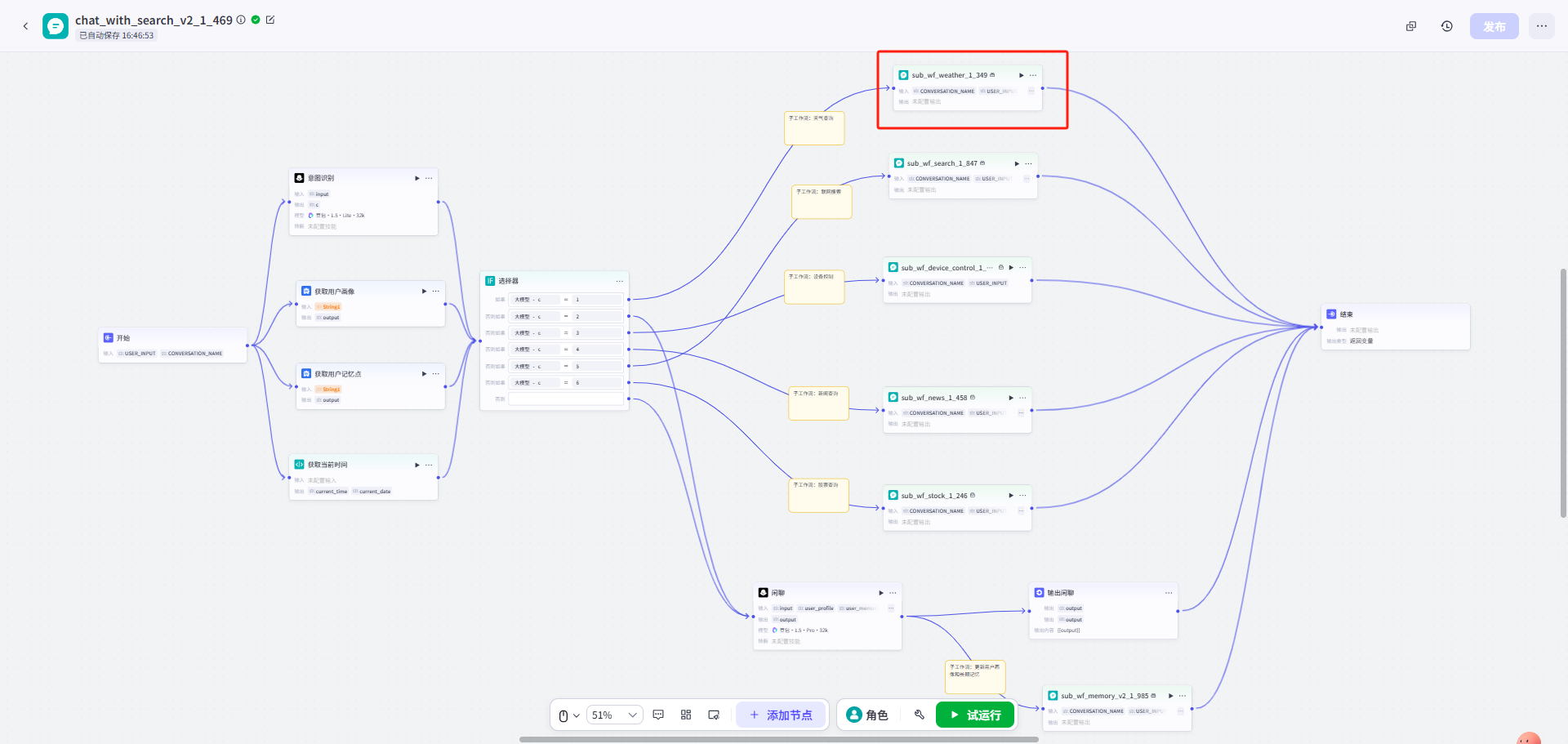Open the sub_wf_search_1_847 ellipsis menu
The width and height of the screenshot is (1568, 744).
(1028, 163)
